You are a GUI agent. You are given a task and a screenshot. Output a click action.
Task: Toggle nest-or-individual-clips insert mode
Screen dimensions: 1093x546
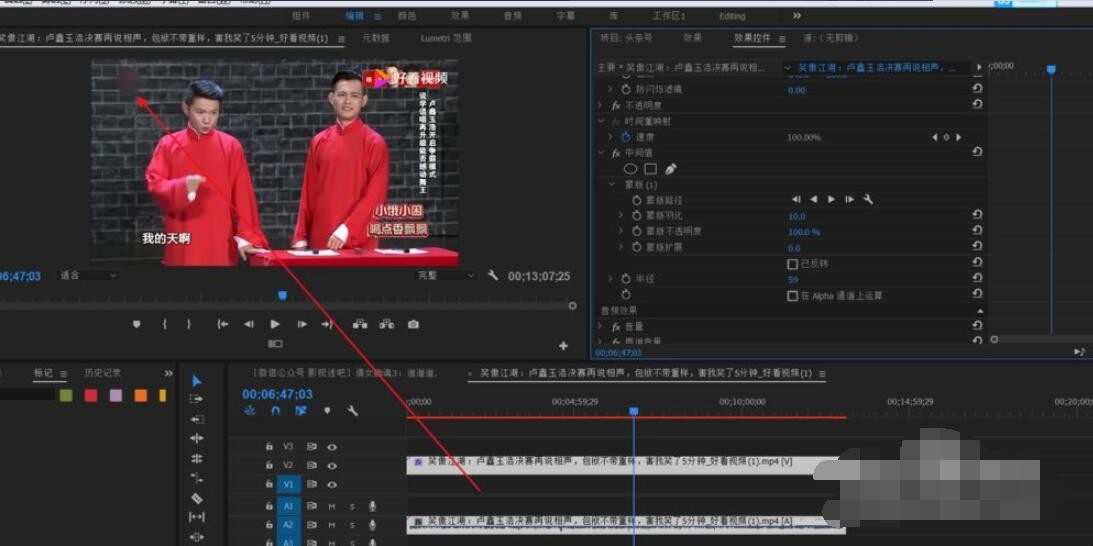point(250,411)
